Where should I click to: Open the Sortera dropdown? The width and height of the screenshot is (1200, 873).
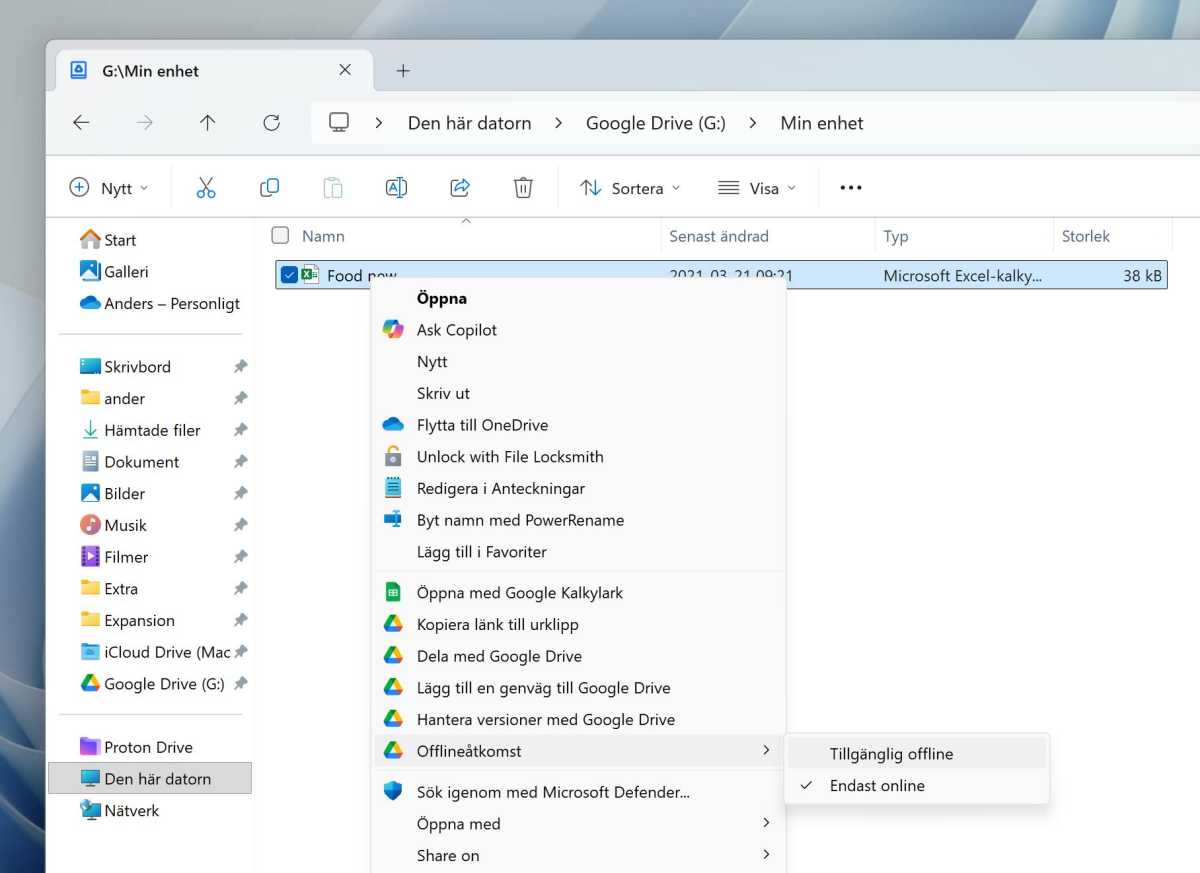(x=630, y=188)
